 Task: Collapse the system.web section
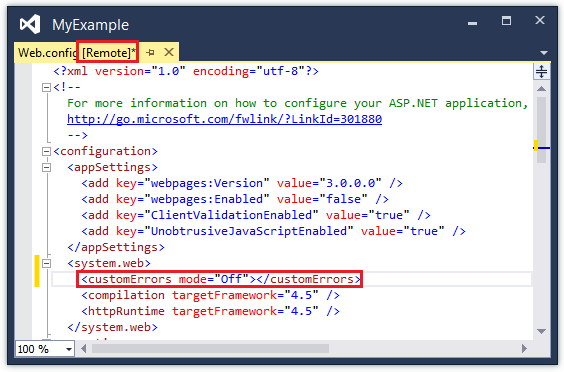click(46, 263)
